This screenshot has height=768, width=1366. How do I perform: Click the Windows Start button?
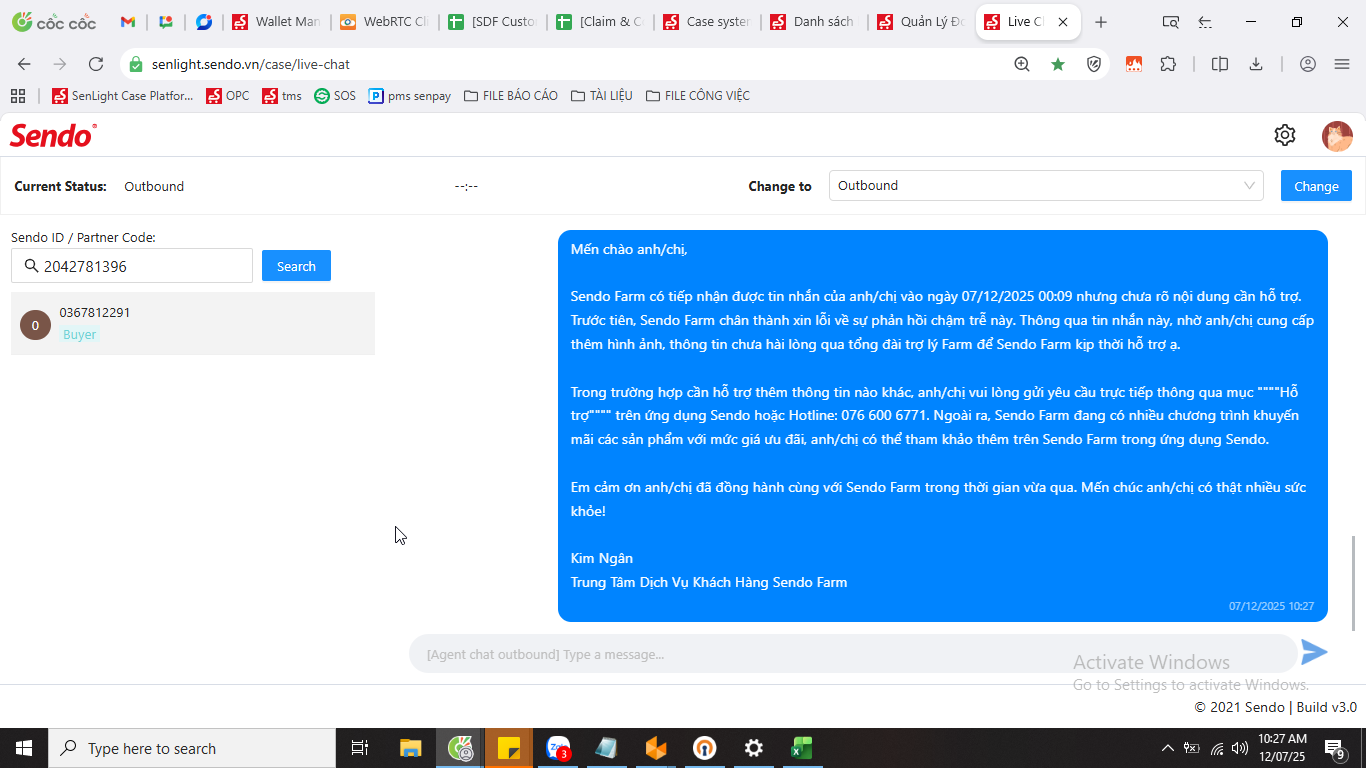tap(24, 748)
